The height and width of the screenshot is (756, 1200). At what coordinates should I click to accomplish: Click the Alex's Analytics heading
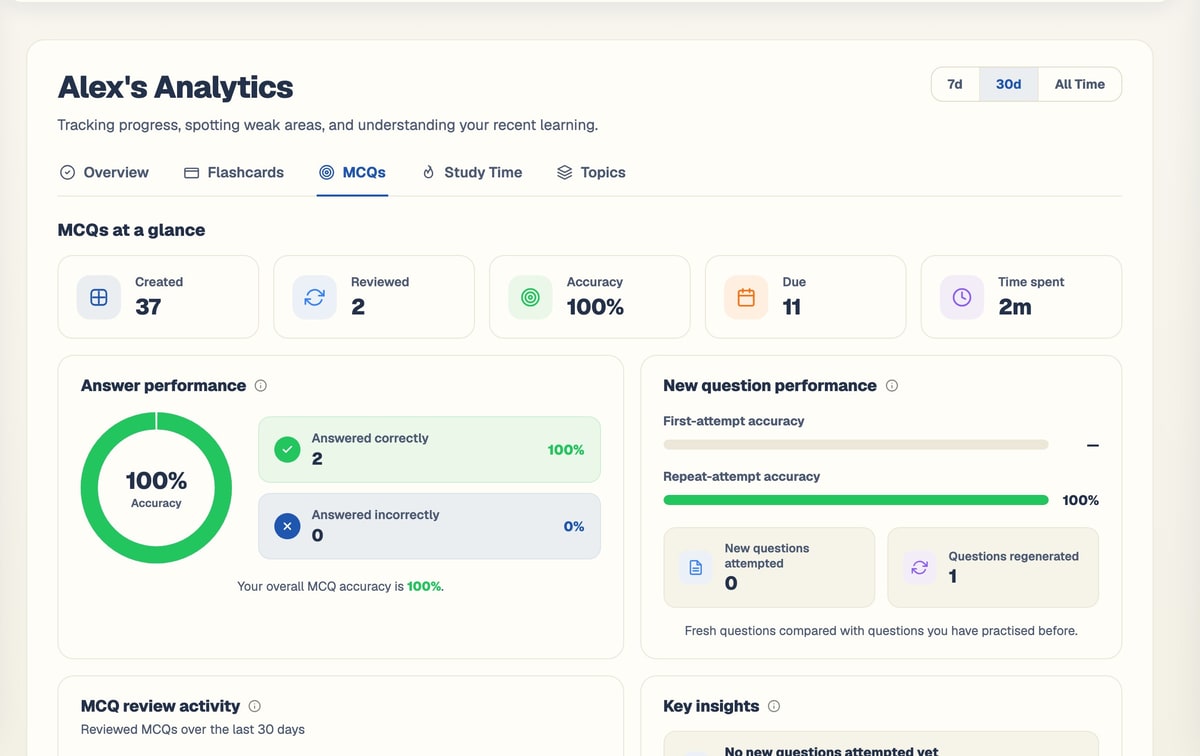(176, 87)
